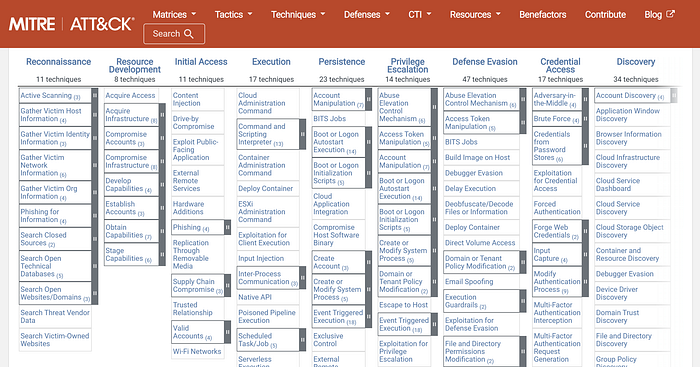The height and width of the screenshot is (367, 700).
Task: Open the Acquire Access technique
Action: click(x=130, y=96)
